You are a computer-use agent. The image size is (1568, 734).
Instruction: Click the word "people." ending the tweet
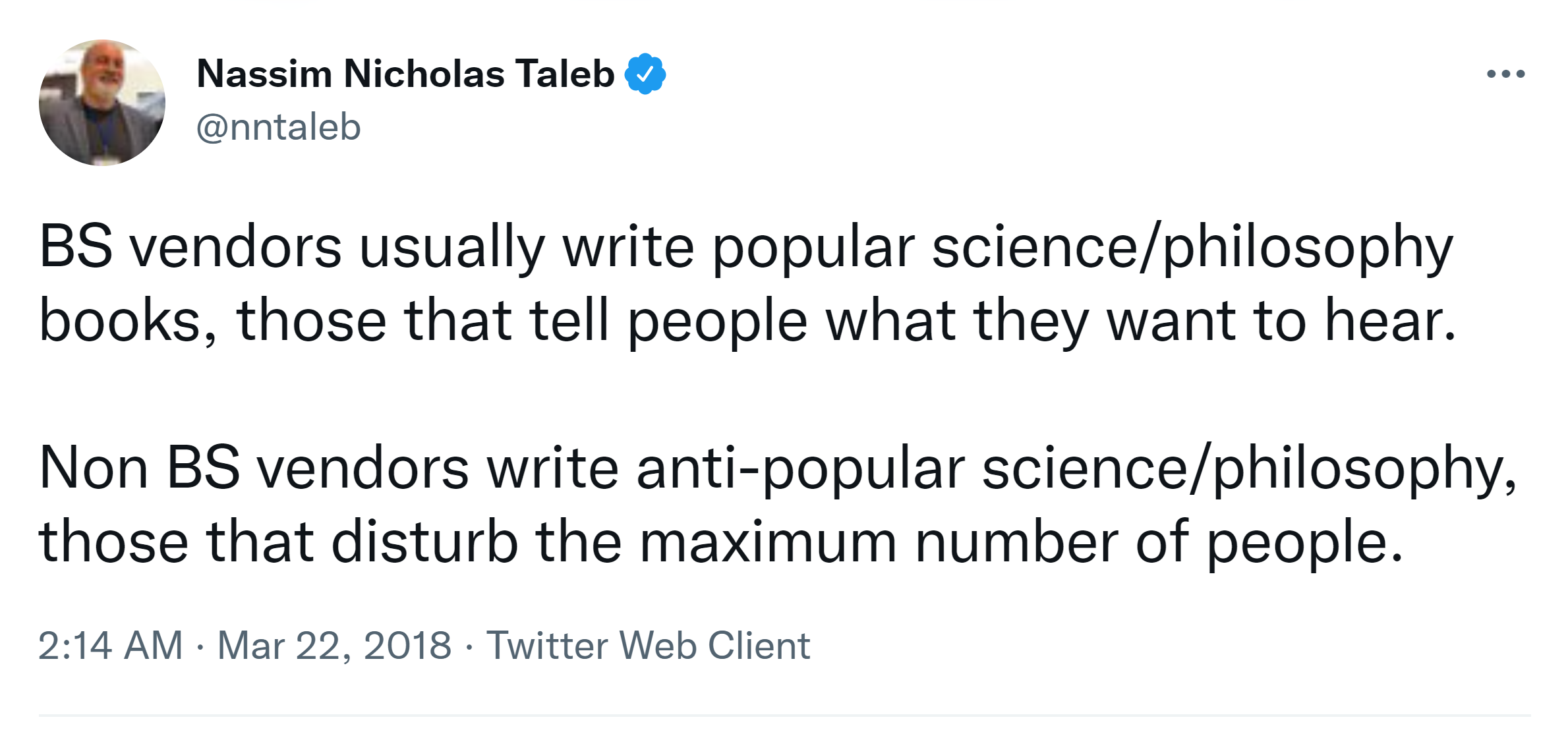coord(1304,542)
